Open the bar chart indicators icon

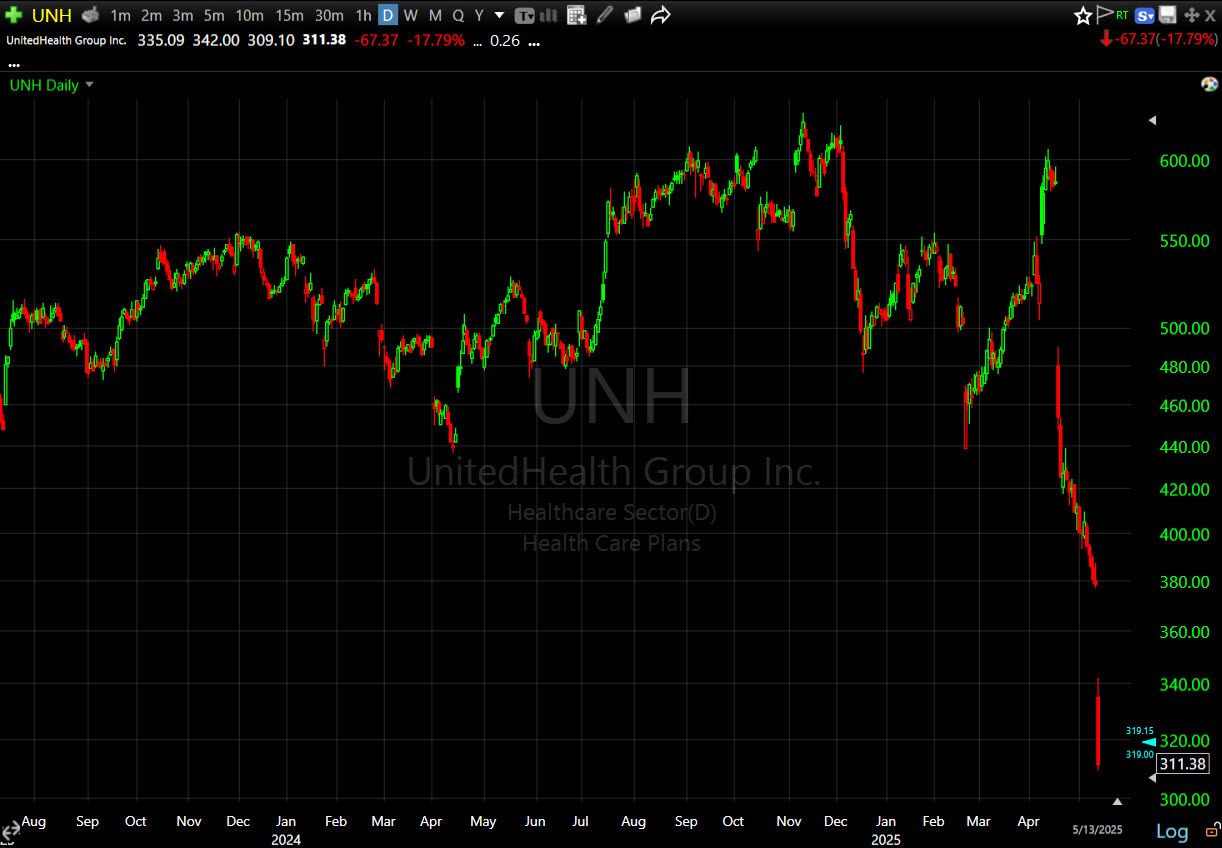(x=550, y=15)
